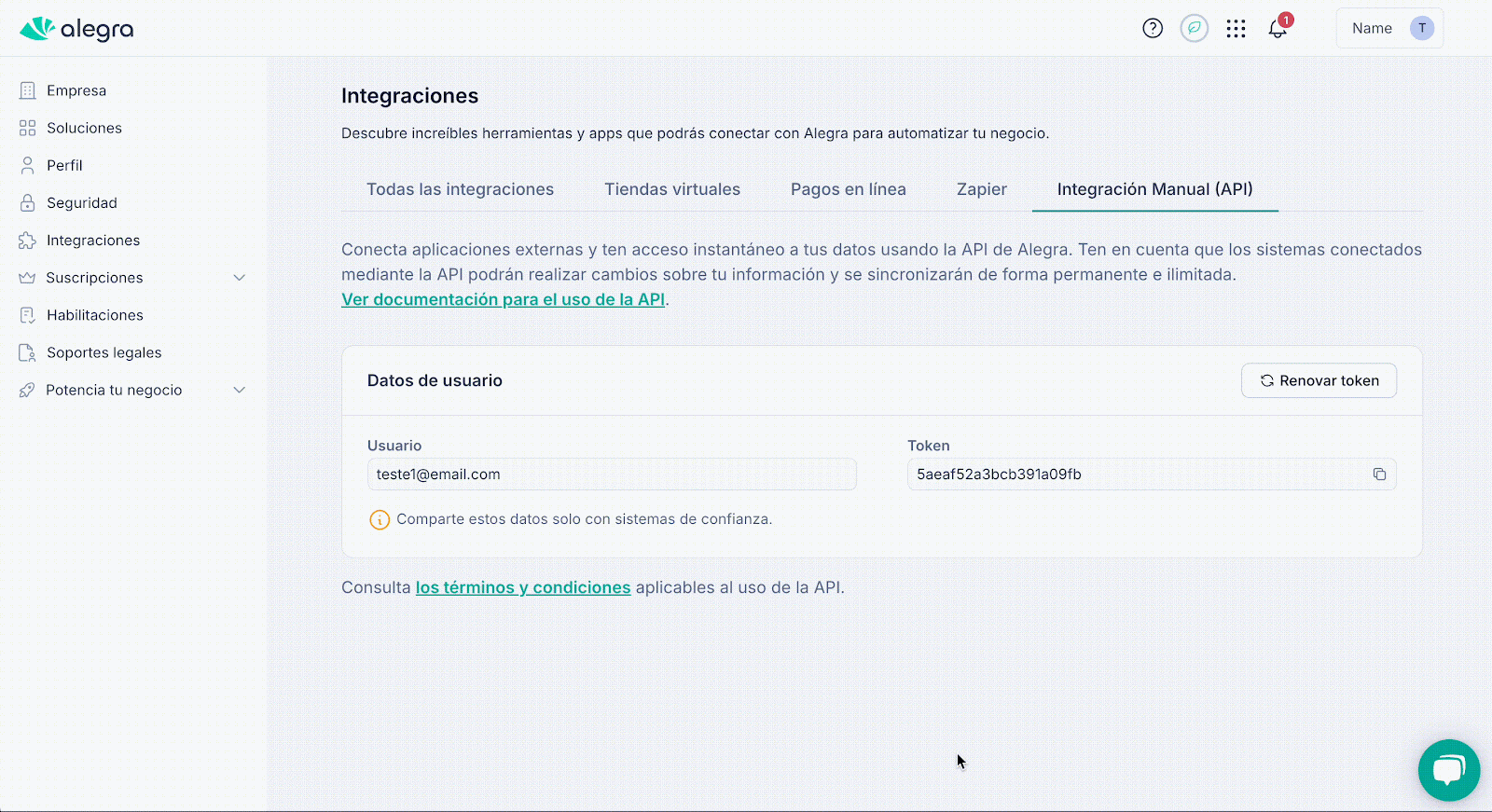Click the green leaf assistant icon
Screen dimensions: 1492x812
[x=1195, y=28]
